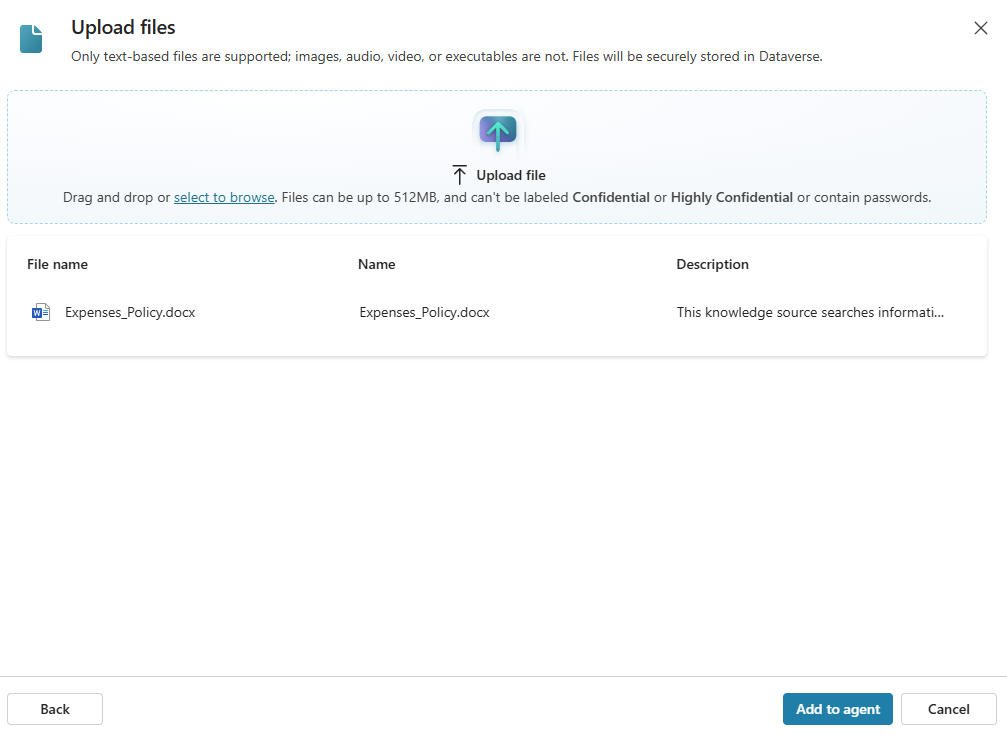Click the Description column header
The height and width of the screenshot is (734, 1007).
coord(712,264)
